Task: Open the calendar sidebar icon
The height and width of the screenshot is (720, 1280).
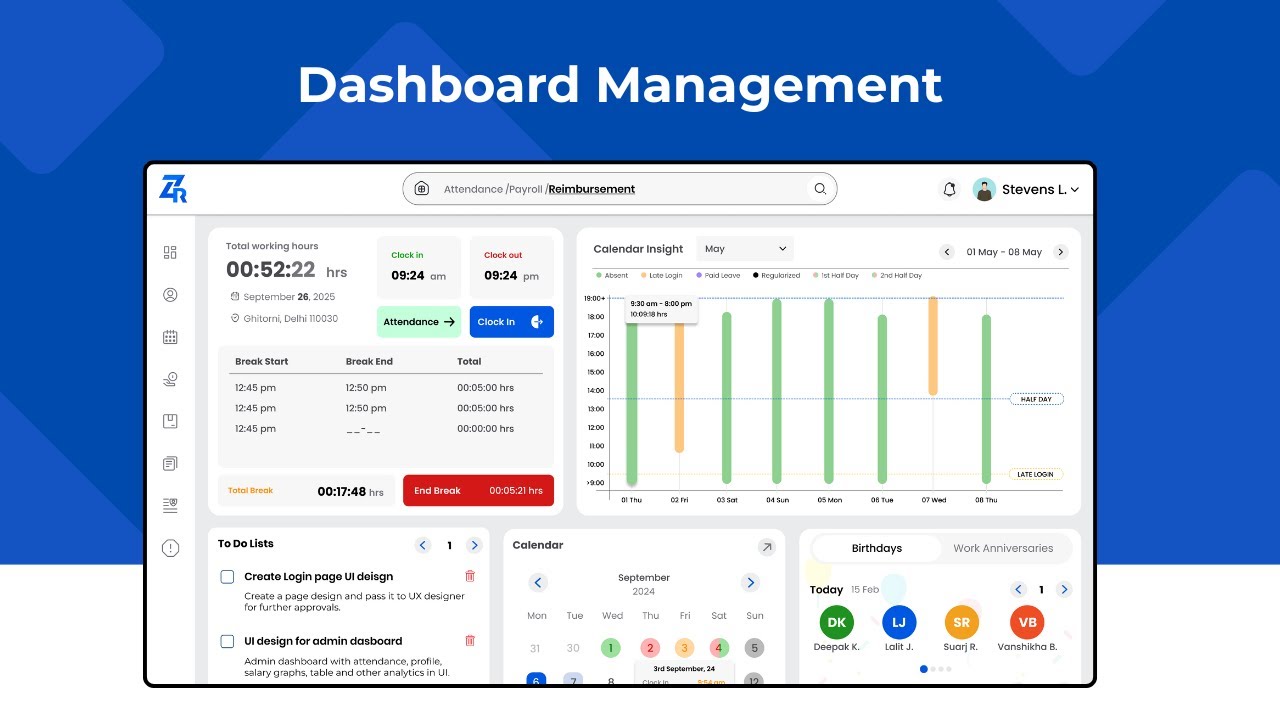Action: (x=170, y=337)
